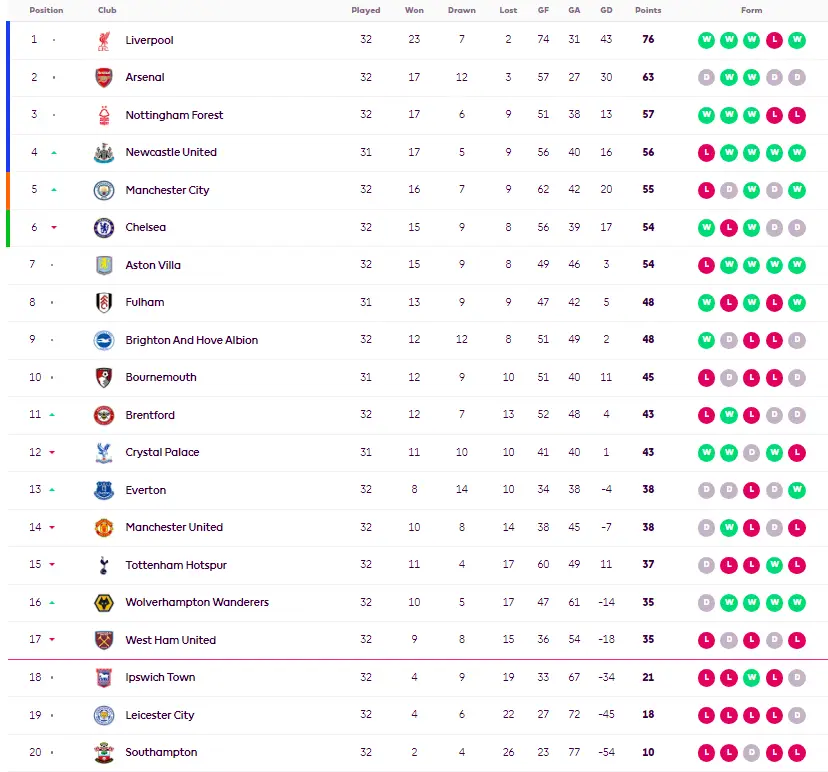828x772 pixels.
Task: Click the Liverpool club crest
Action: 104,40
